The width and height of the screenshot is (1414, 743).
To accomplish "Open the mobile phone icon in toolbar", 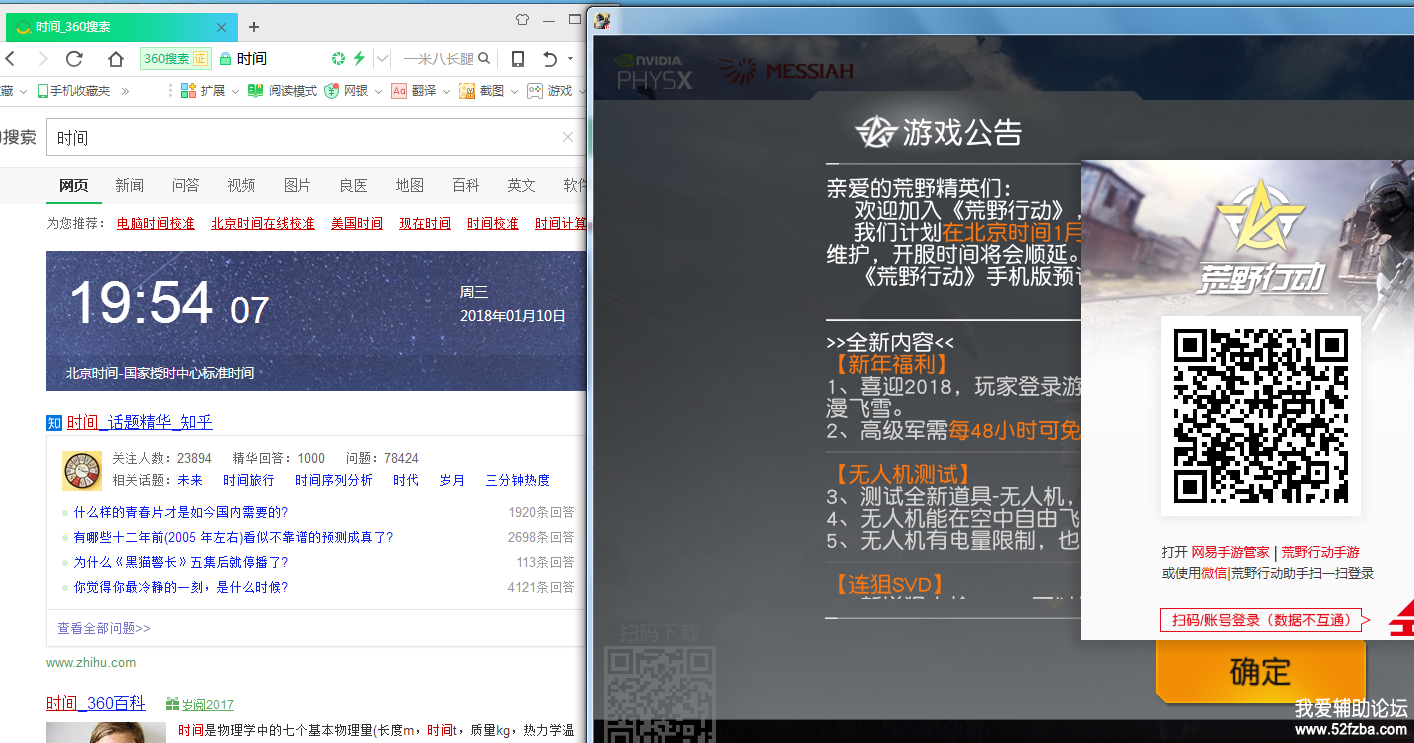I will [x=518, y=59].
